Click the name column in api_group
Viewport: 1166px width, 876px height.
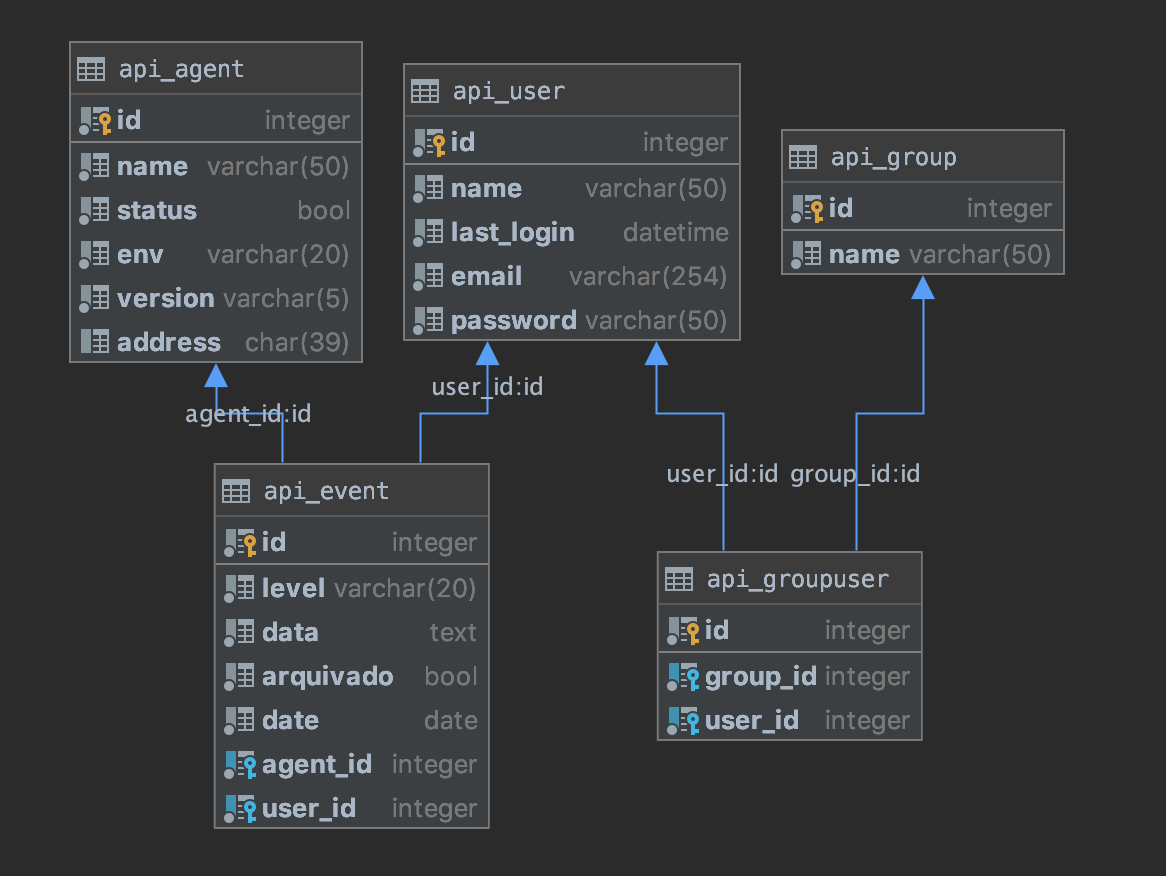pyautogui.click(x=864, y=255)
